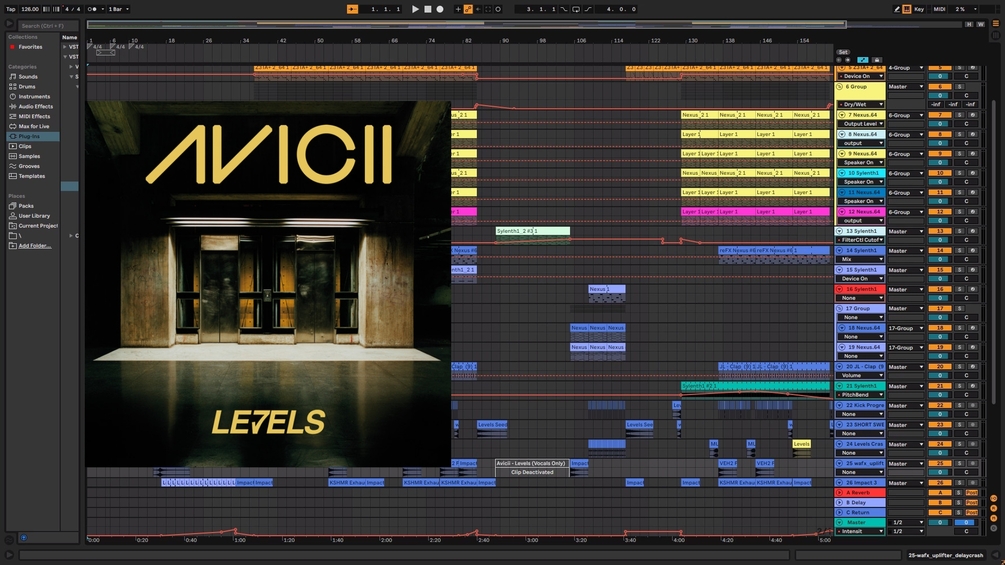Click the Clip Deactivated vocals clip
The height and width of the screenshot is (565, 1005).
532,468
